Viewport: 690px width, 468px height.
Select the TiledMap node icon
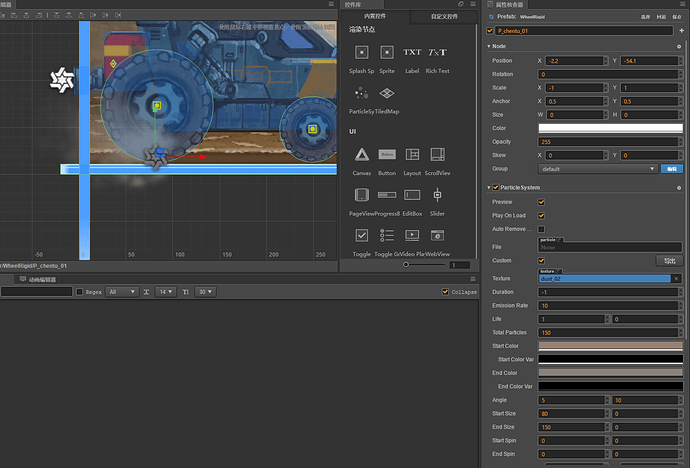(x=387, y=93)
